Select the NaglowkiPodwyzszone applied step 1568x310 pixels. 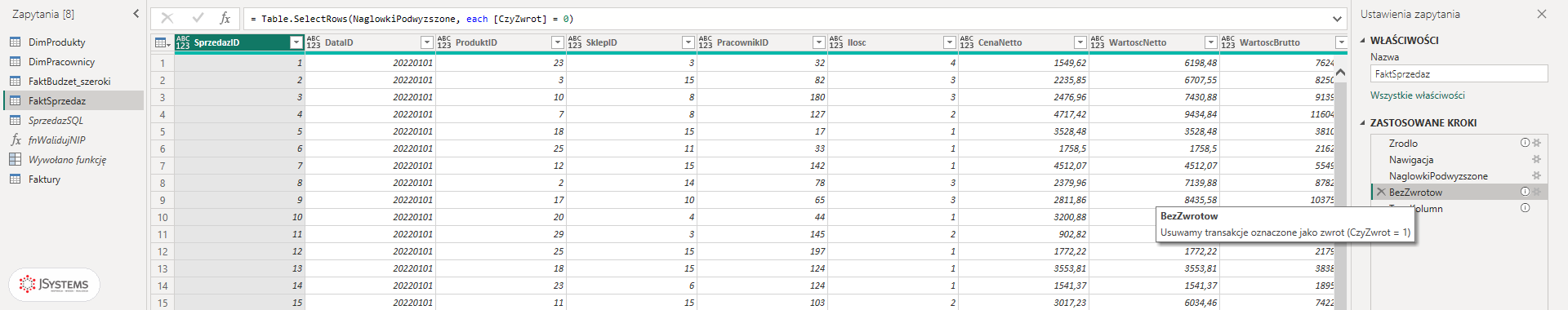pos(1438,175)
